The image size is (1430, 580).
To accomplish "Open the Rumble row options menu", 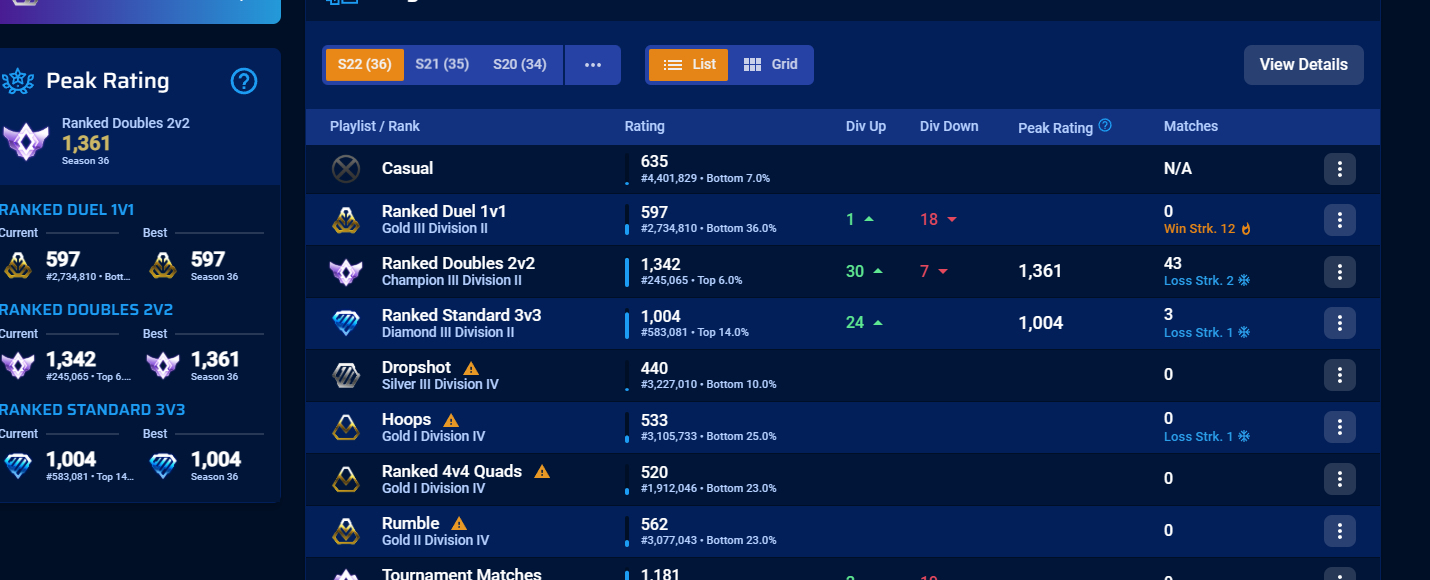I will 1339,531.
